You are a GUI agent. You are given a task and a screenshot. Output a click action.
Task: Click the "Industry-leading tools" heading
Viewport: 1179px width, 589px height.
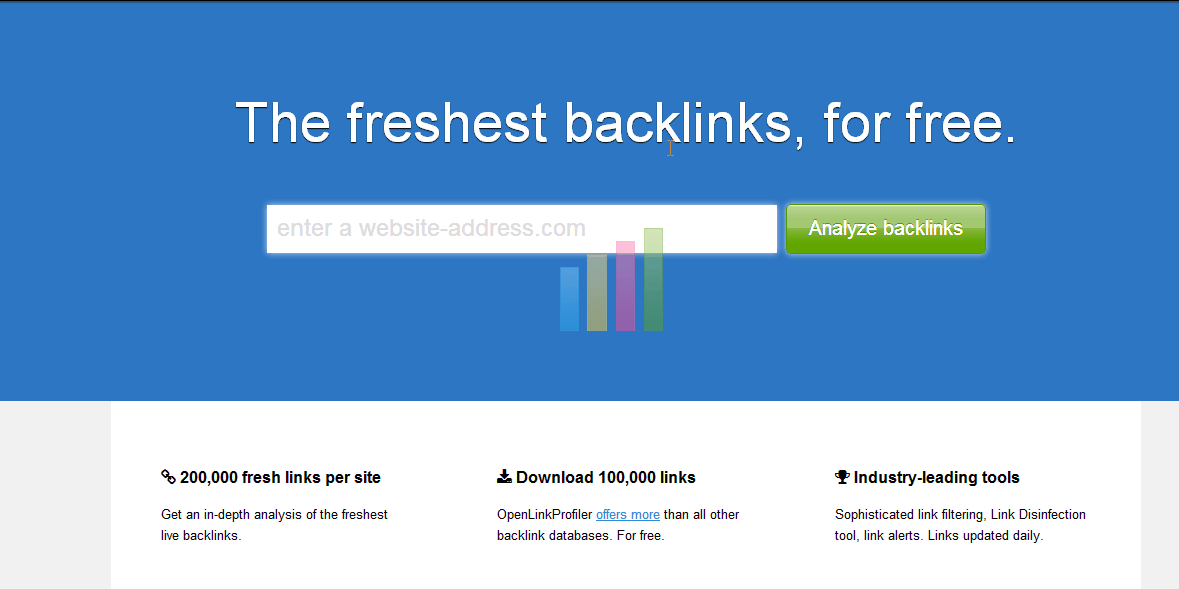[x=936, y=478]
